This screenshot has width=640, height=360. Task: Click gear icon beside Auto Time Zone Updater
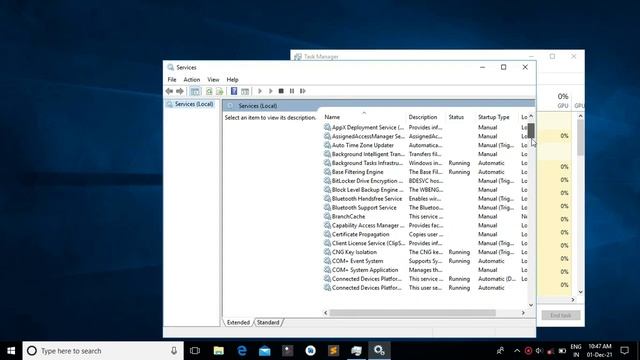coord(327,145)
